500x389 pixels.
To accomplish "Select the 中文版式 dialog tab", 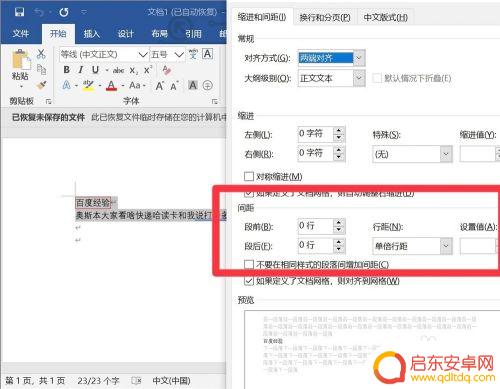I will pyautogui.click(x=385, y=17).
